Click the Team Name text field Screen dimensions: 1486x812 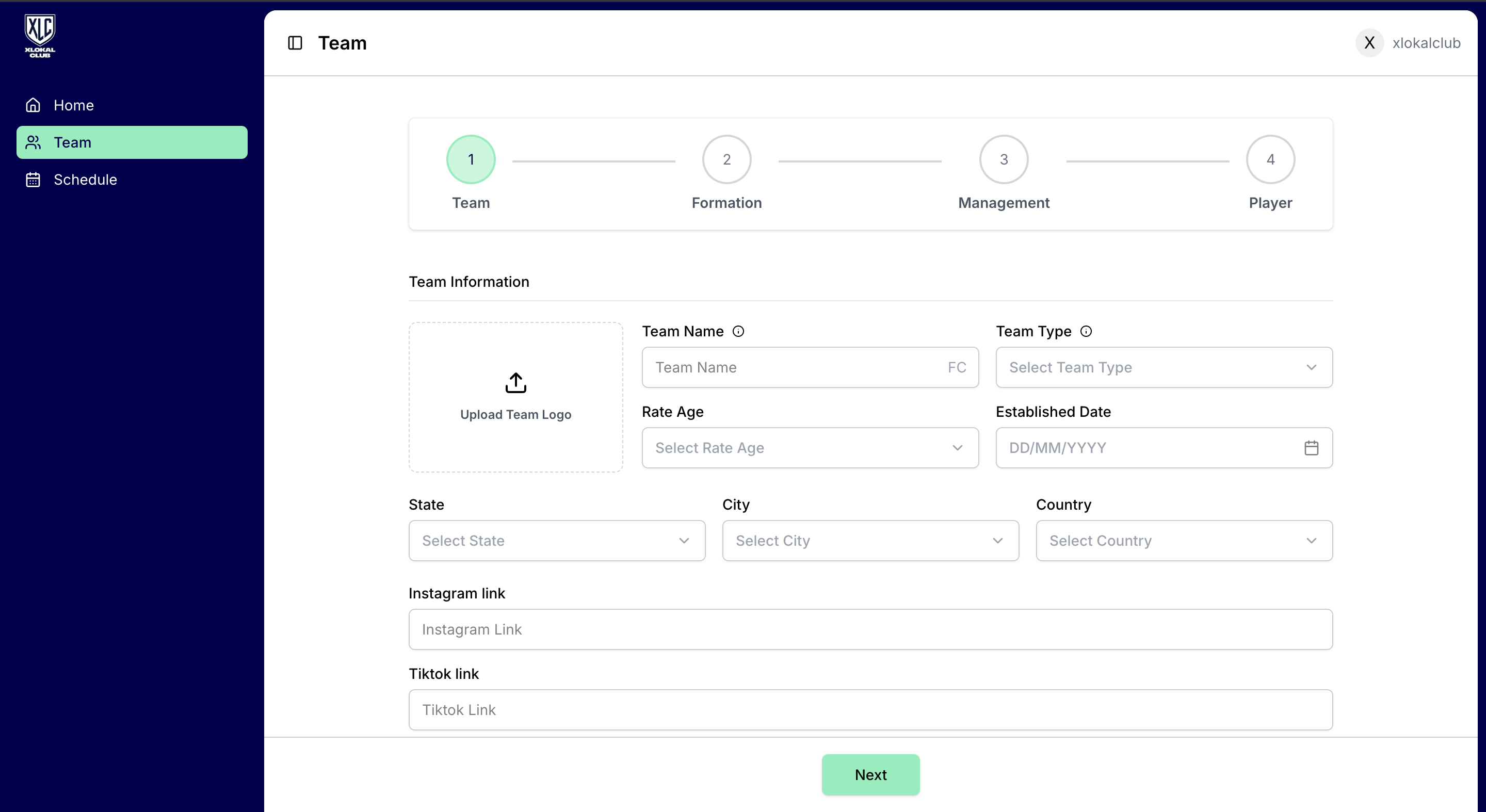pyautogui.click(x=796, y=367)
